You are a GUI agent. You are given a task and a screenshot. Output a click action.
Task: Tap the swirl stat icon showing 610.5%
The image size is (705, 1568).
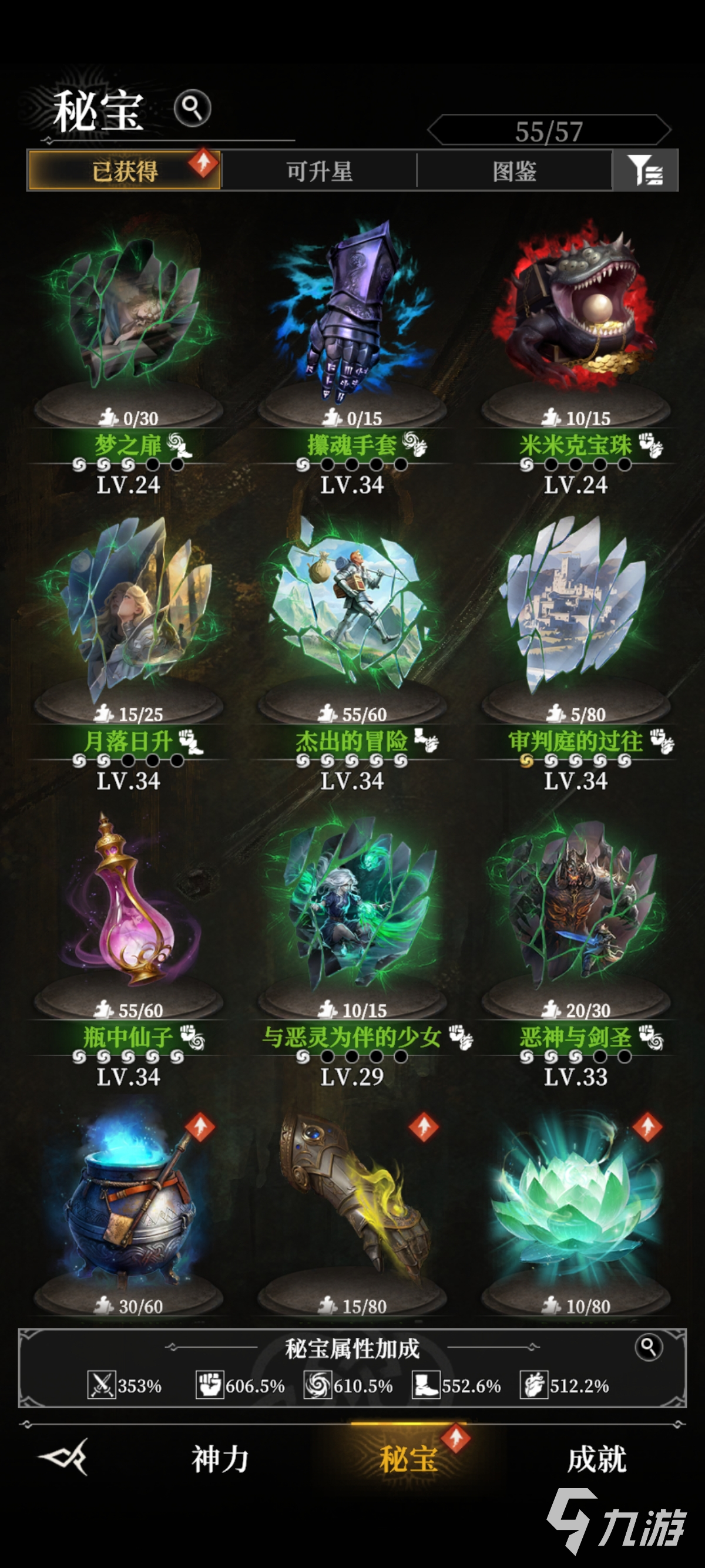pos(318,1385)
